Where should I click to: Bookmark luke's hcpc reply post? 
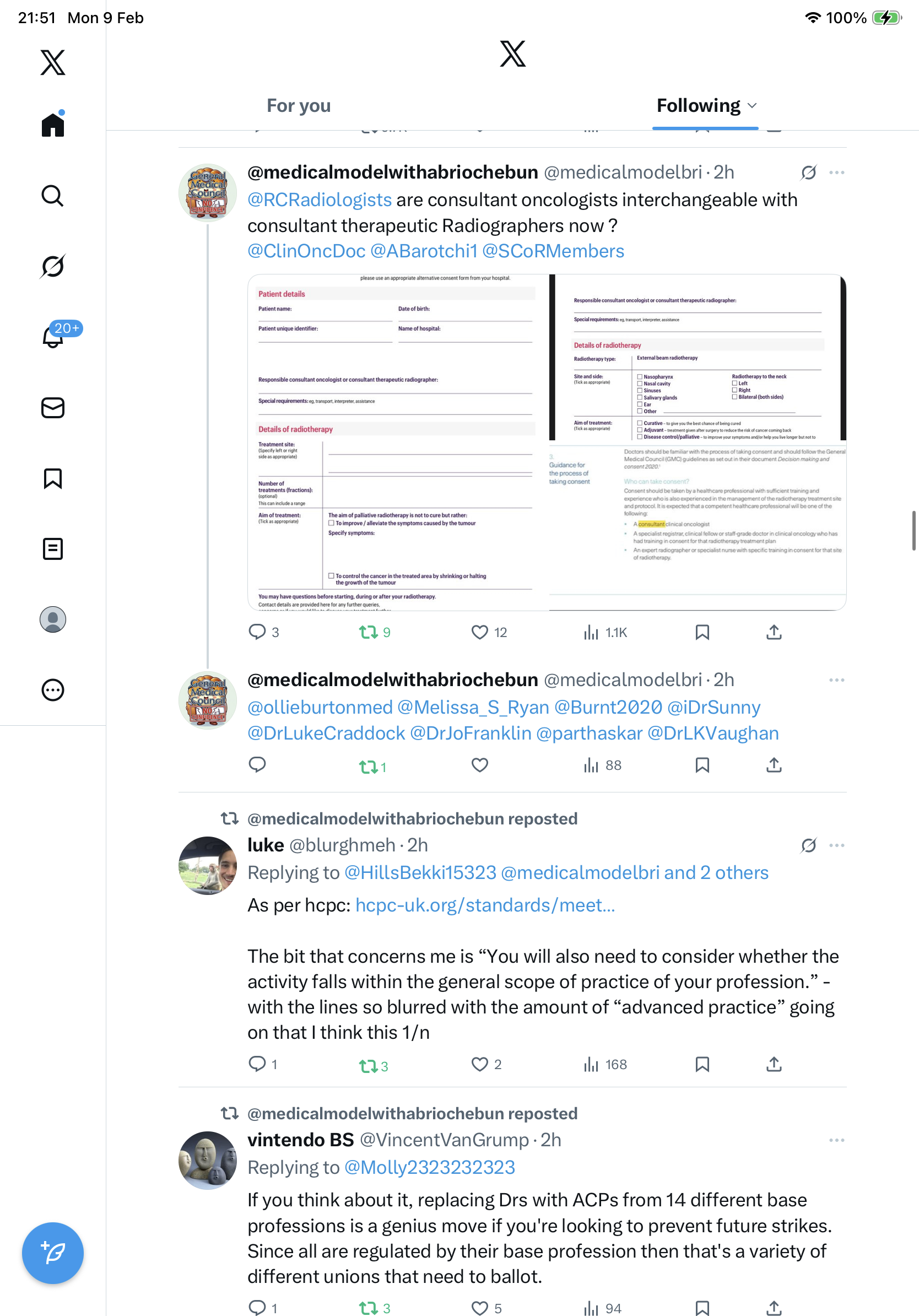702,1064
